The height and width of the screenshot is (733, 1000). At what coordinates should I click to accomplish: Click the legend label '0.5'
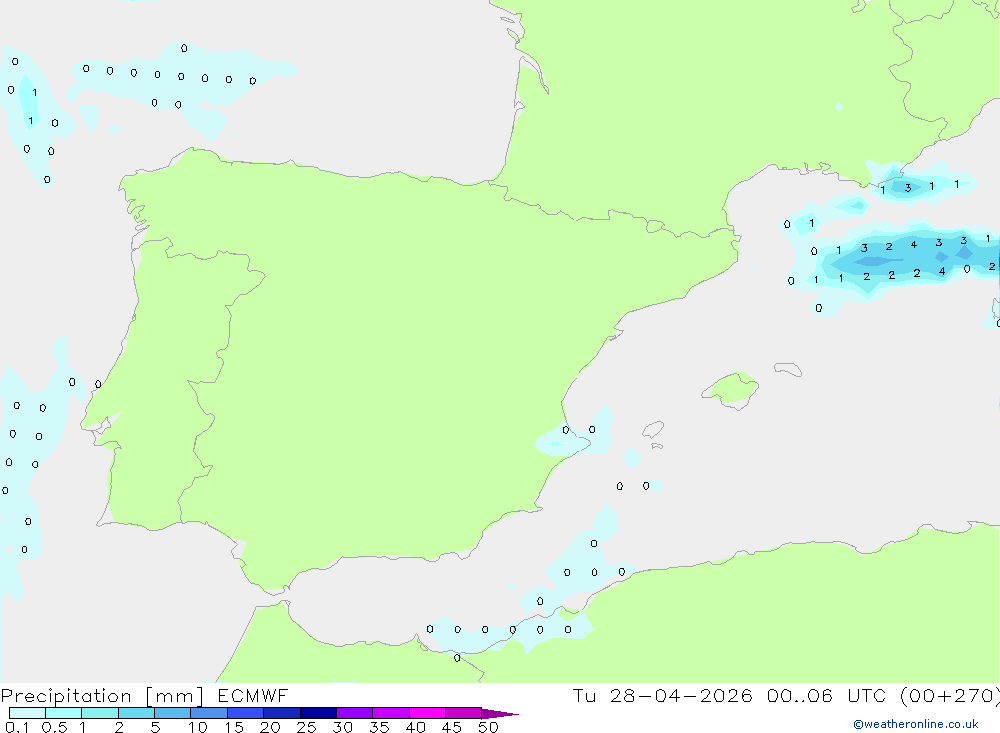tap(54, 727)
